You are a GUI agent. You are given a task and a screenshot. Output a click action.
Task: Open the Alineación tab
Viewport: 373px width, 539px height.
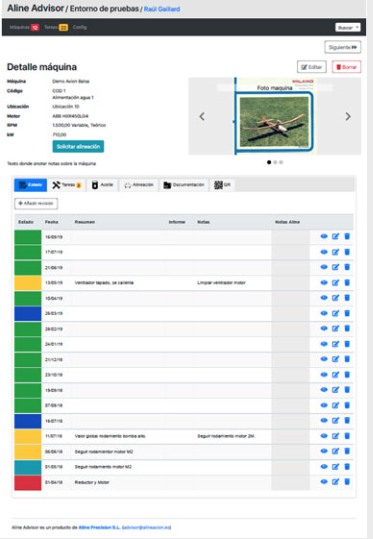pos(139,185)
